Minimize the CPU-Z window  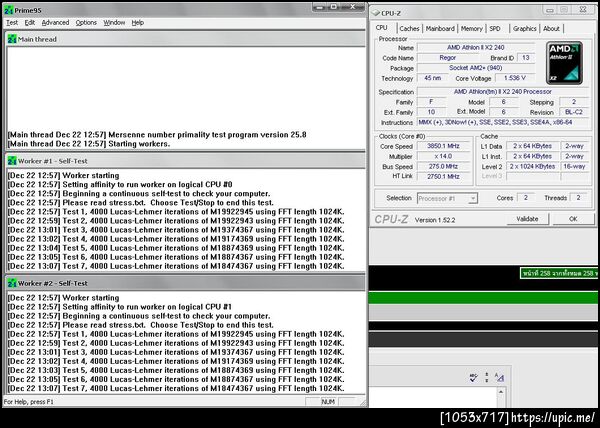point(550,10)
